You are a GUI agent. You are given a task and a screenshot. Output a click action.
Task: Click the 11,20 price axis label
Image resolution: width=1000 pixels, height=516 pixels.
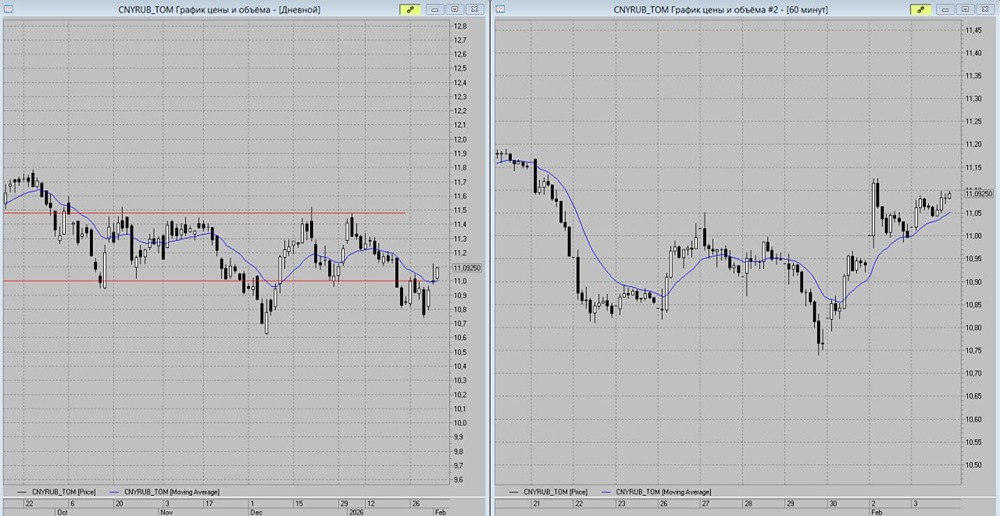974,145
